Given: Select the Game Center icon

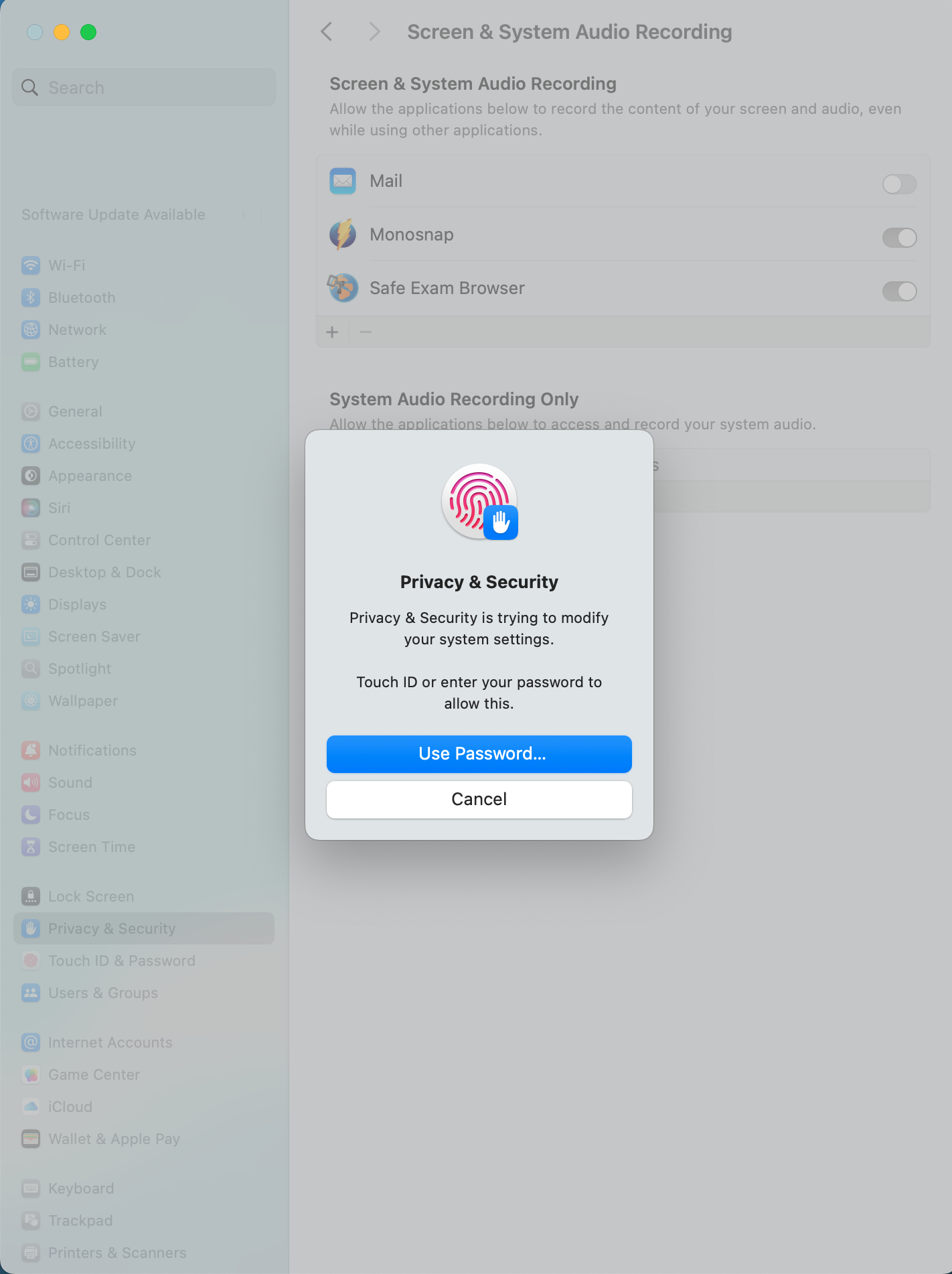Looking at the screenshot, I should [x=31, y=1074].
